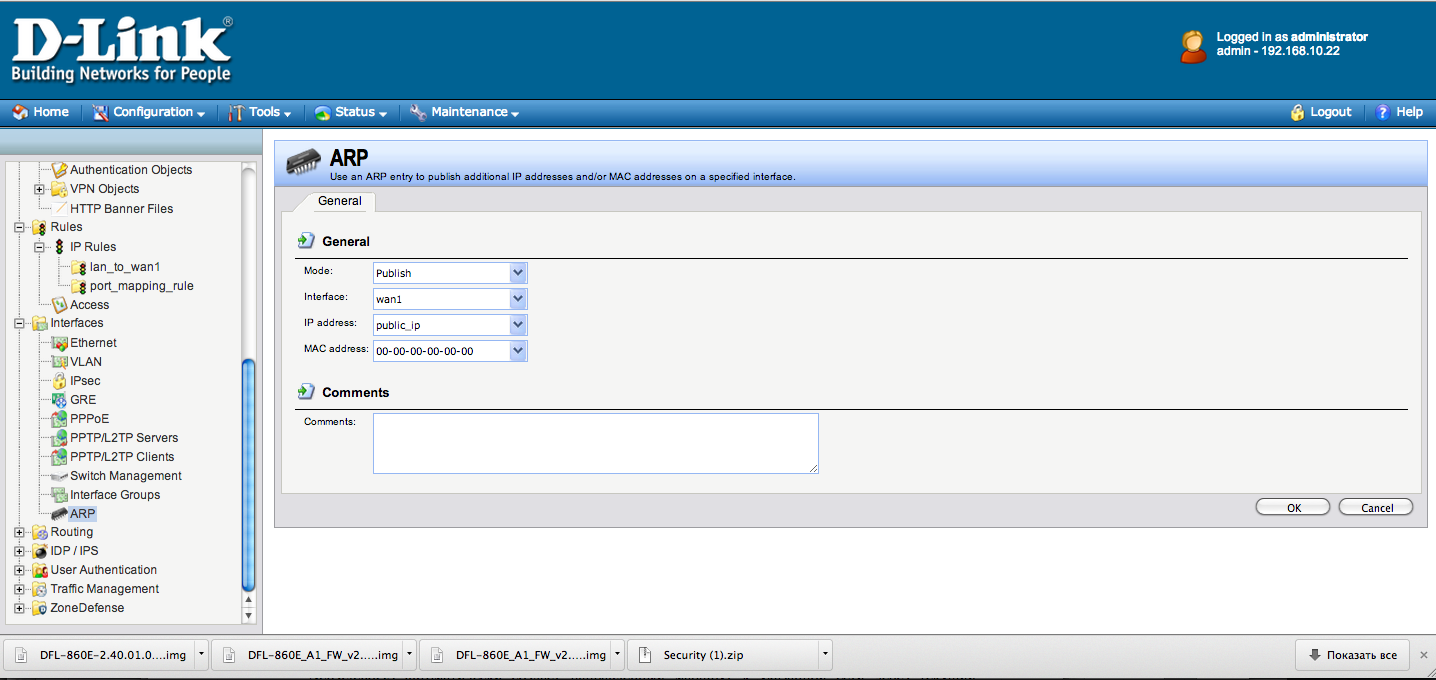1436x680 pixels.
Task: Click the Cancel button
Action: 1376,507
